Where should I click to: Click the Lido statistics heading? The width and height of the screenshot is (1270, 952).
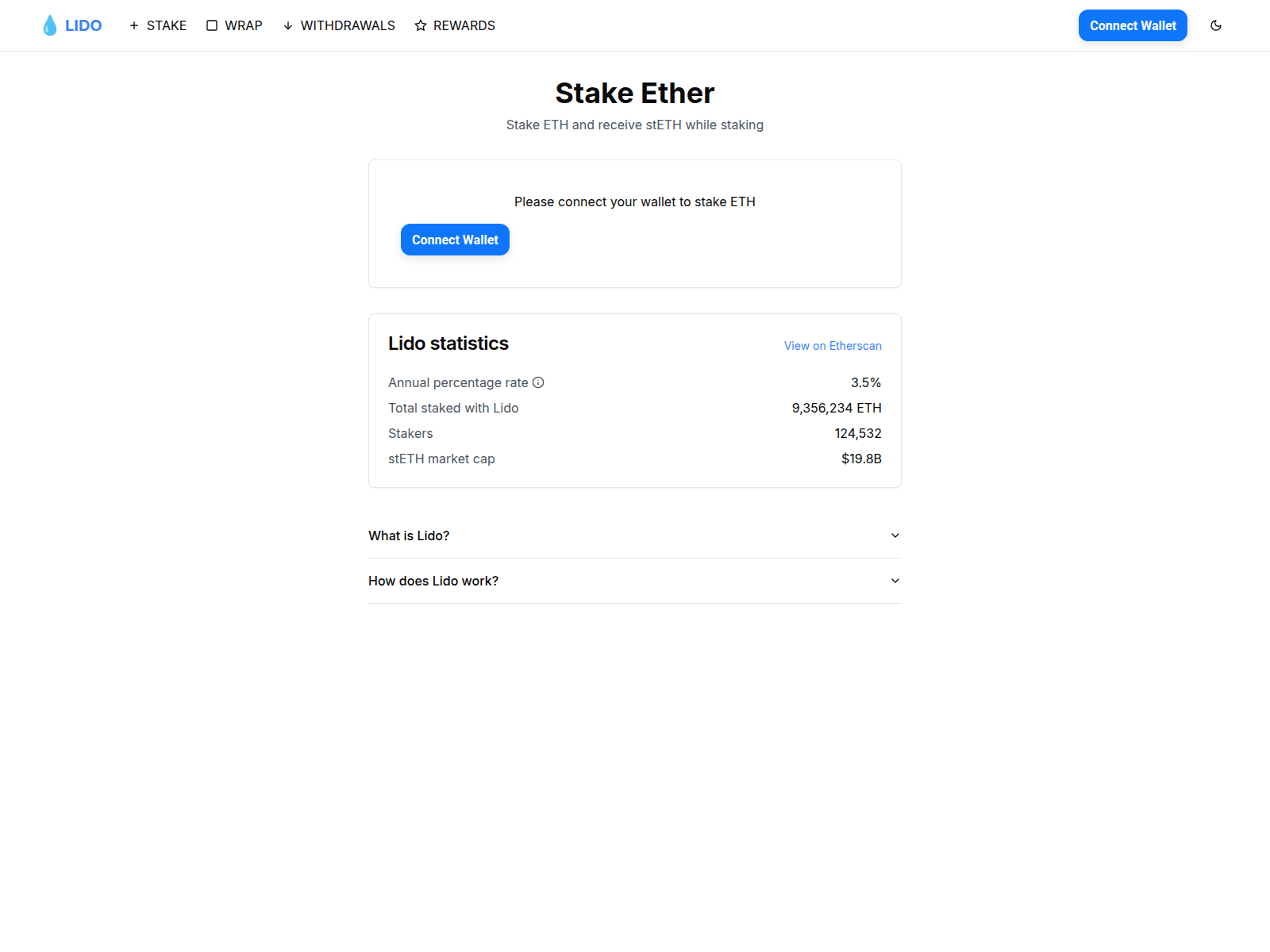448,344
